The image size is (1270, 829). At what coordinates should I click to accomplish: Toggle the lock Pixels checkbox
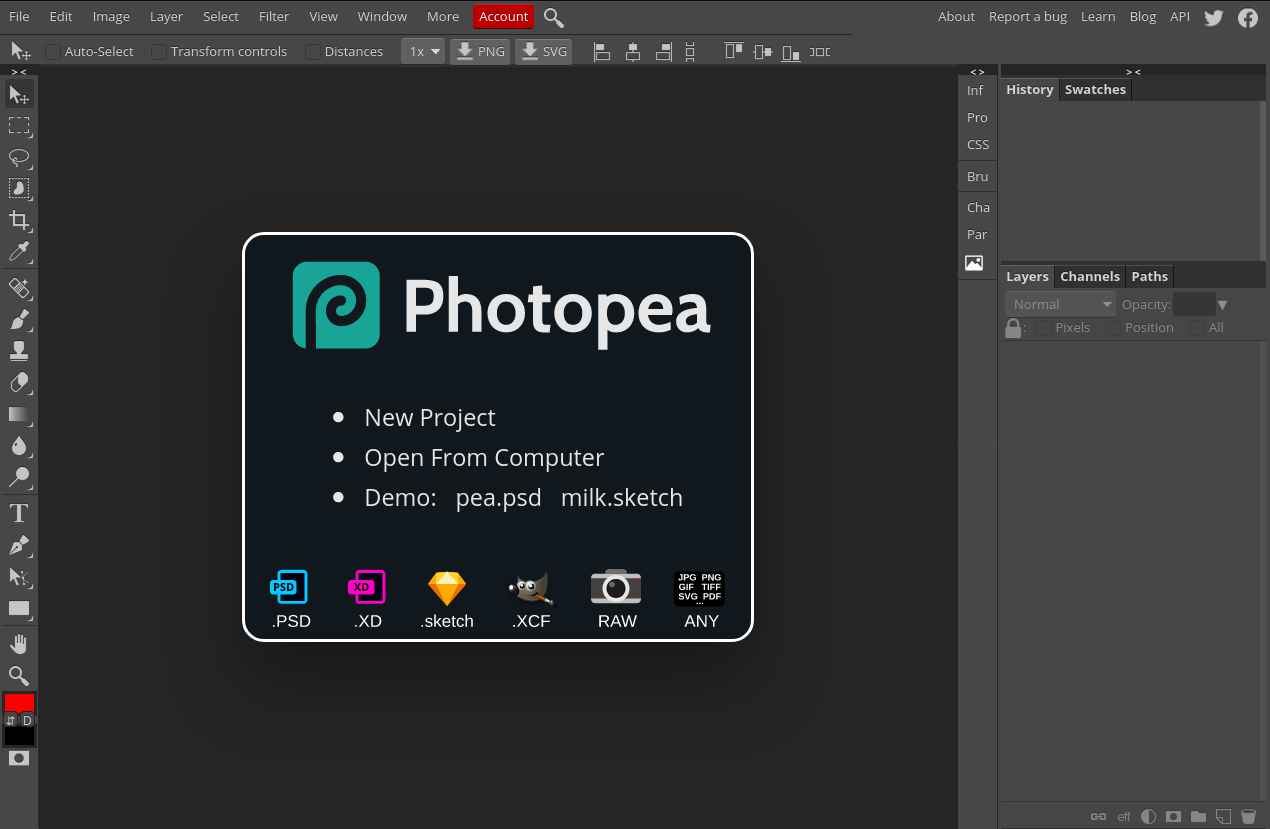[1044, 328]
